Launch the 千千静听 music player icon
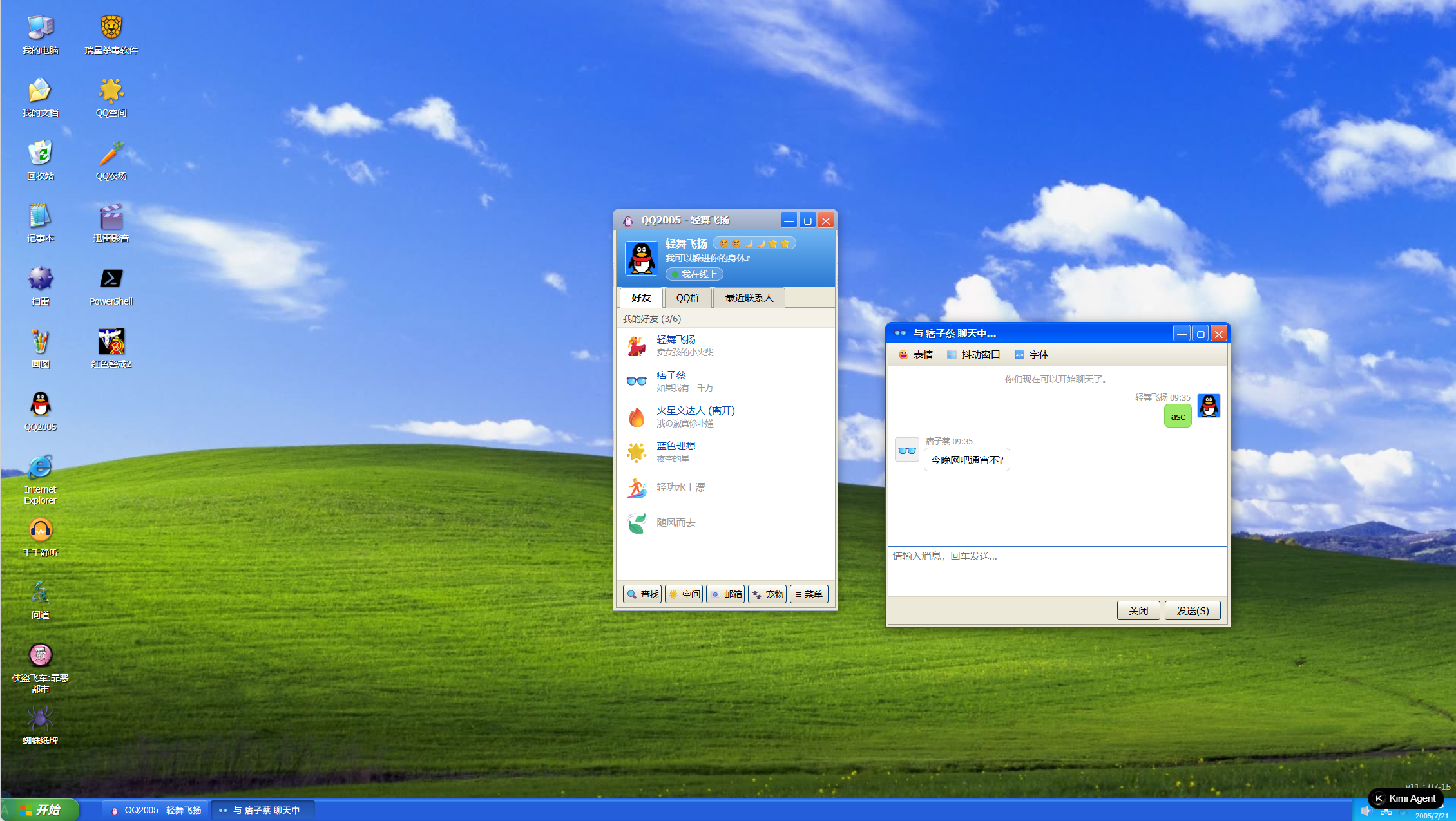 click(x=40, y=537)
